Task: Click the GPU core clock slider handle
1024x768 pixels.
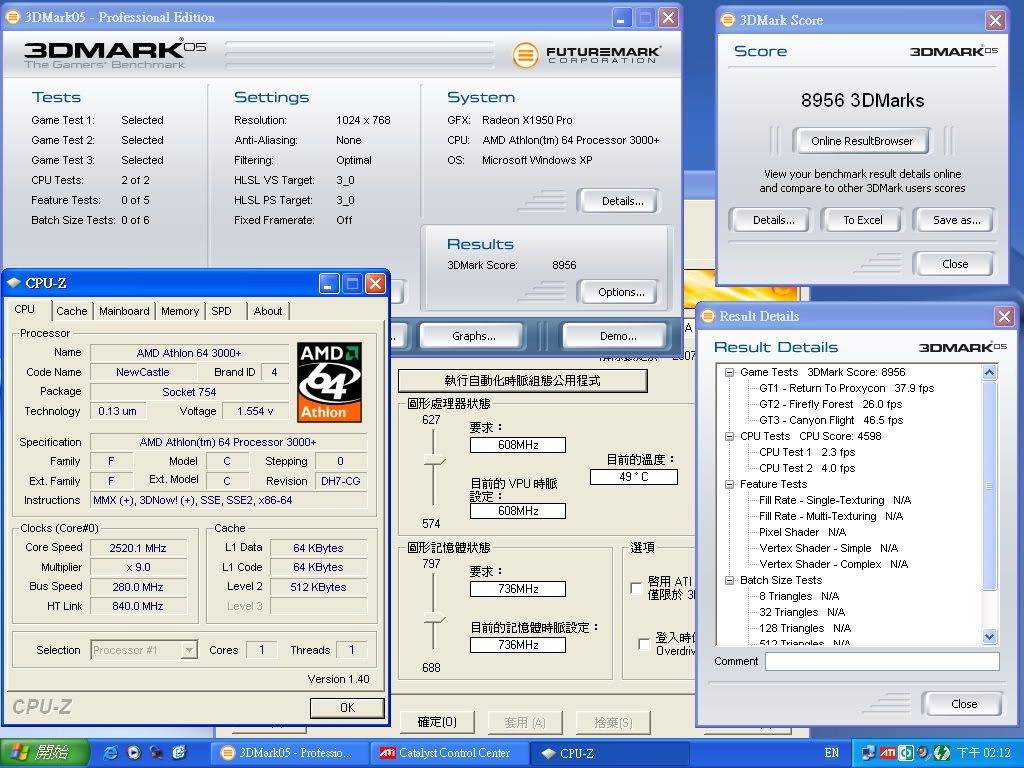Action: coord(433,460)
